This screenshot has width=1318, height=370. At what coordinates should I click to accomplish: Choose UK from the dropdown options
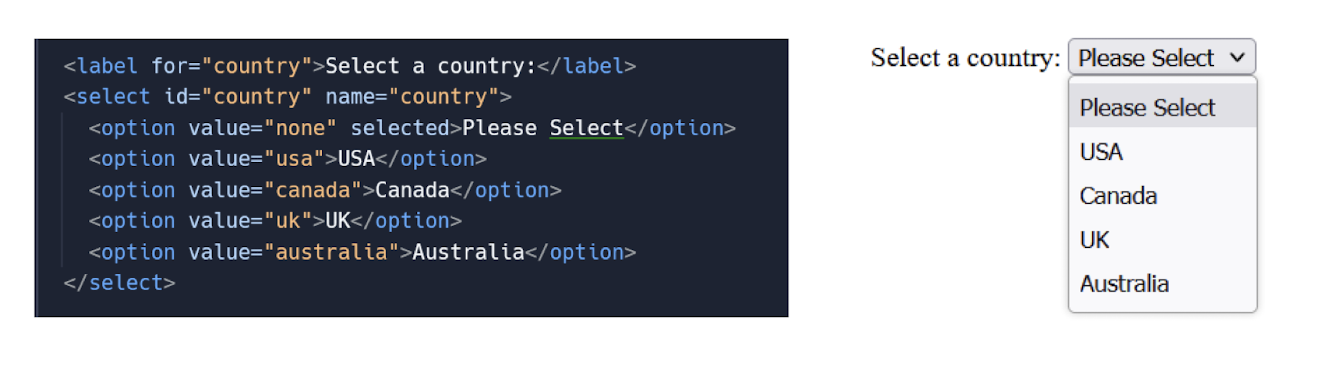point(1162,239)
